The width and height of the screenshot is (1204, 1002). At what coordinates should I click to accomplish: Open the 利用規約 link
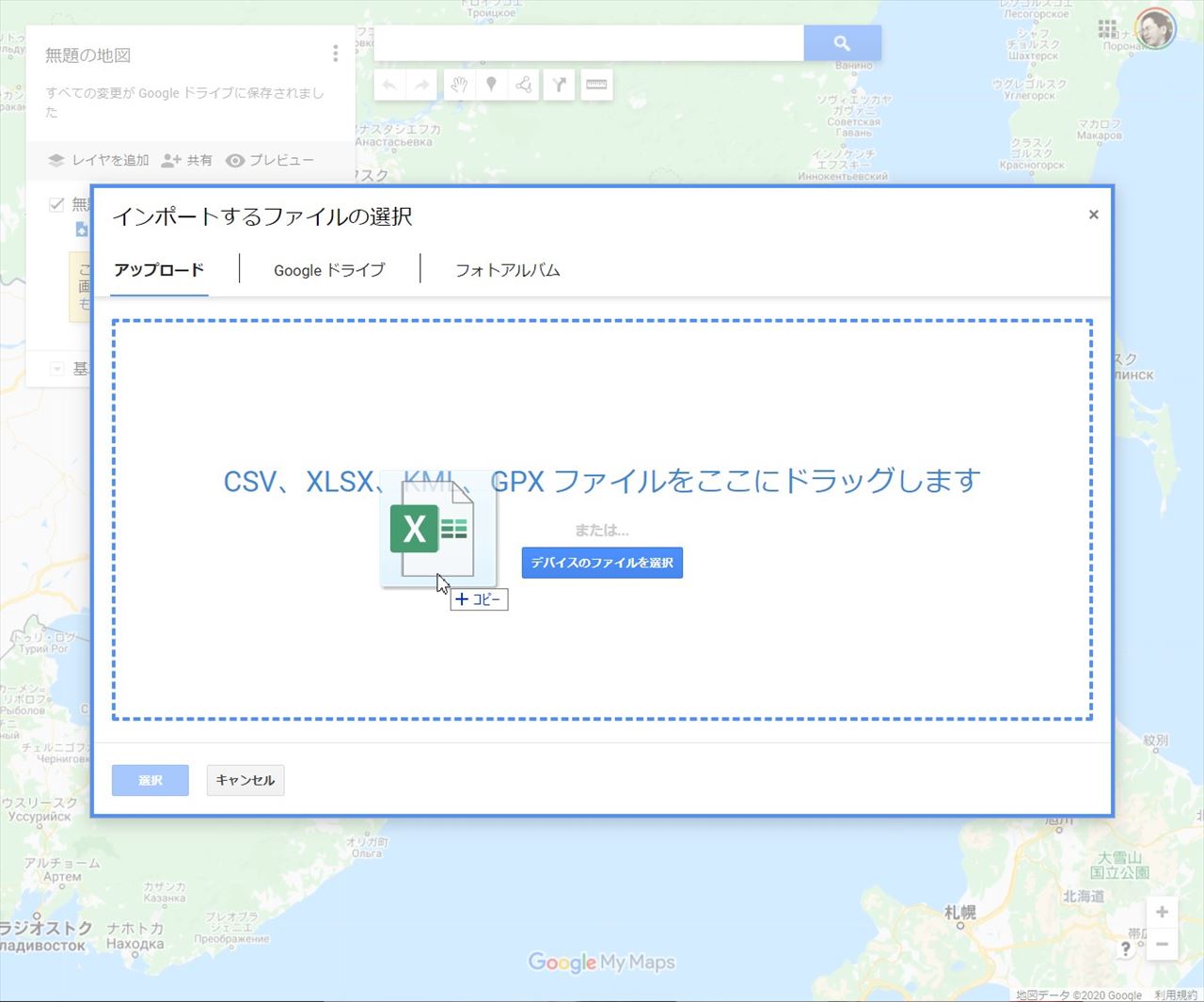[1176, 994]
